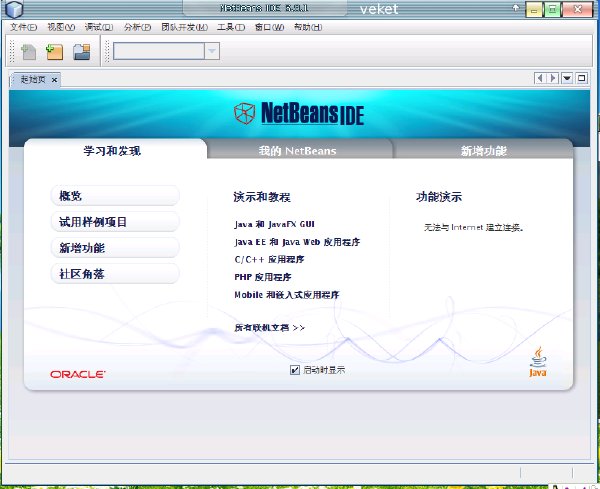Open the C/C++ 应用程序 link

coord(269,259)
